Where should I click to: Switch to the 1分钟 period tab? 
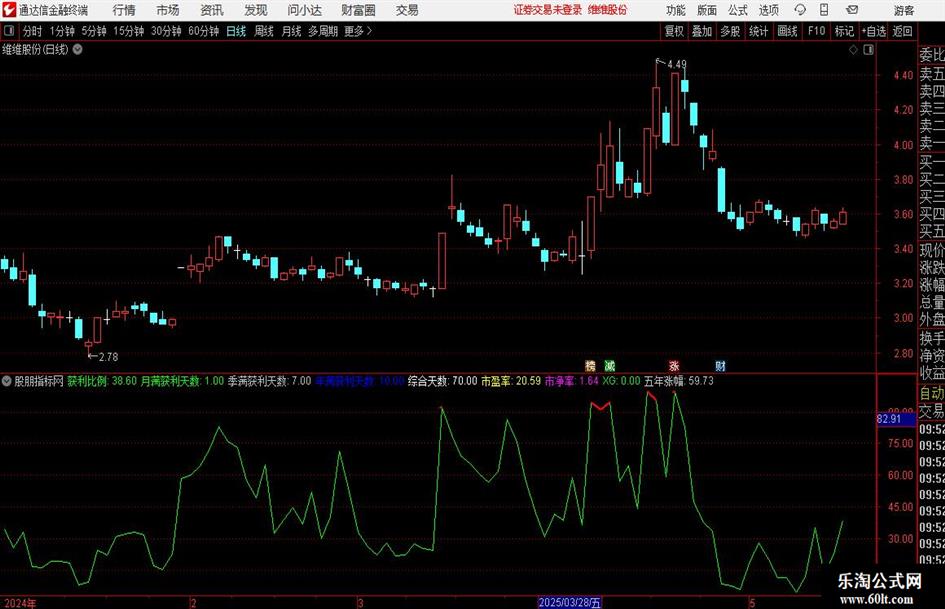[x=62, y=31]
